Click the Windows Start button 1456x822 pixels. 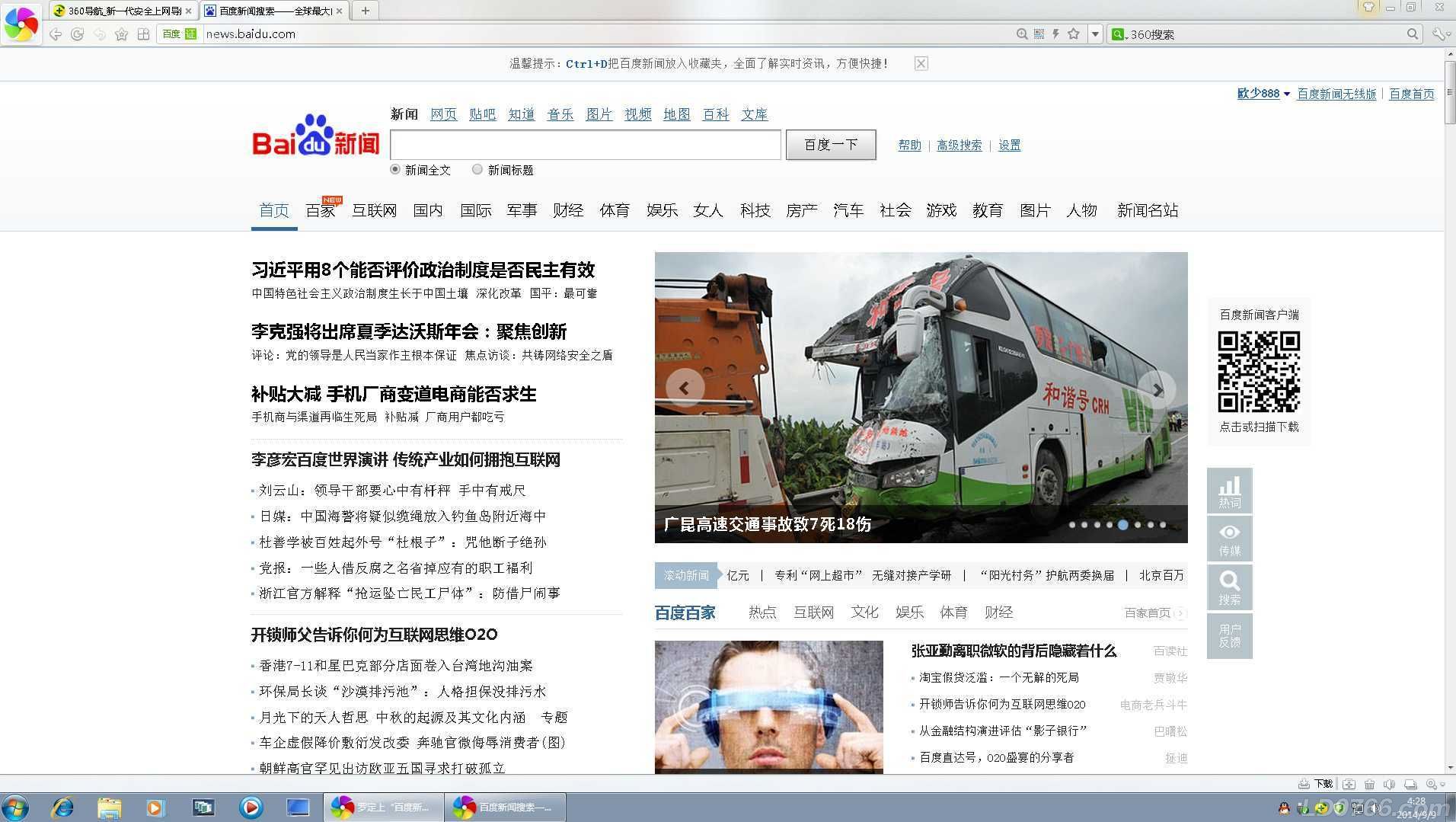[x=15, y=807]
